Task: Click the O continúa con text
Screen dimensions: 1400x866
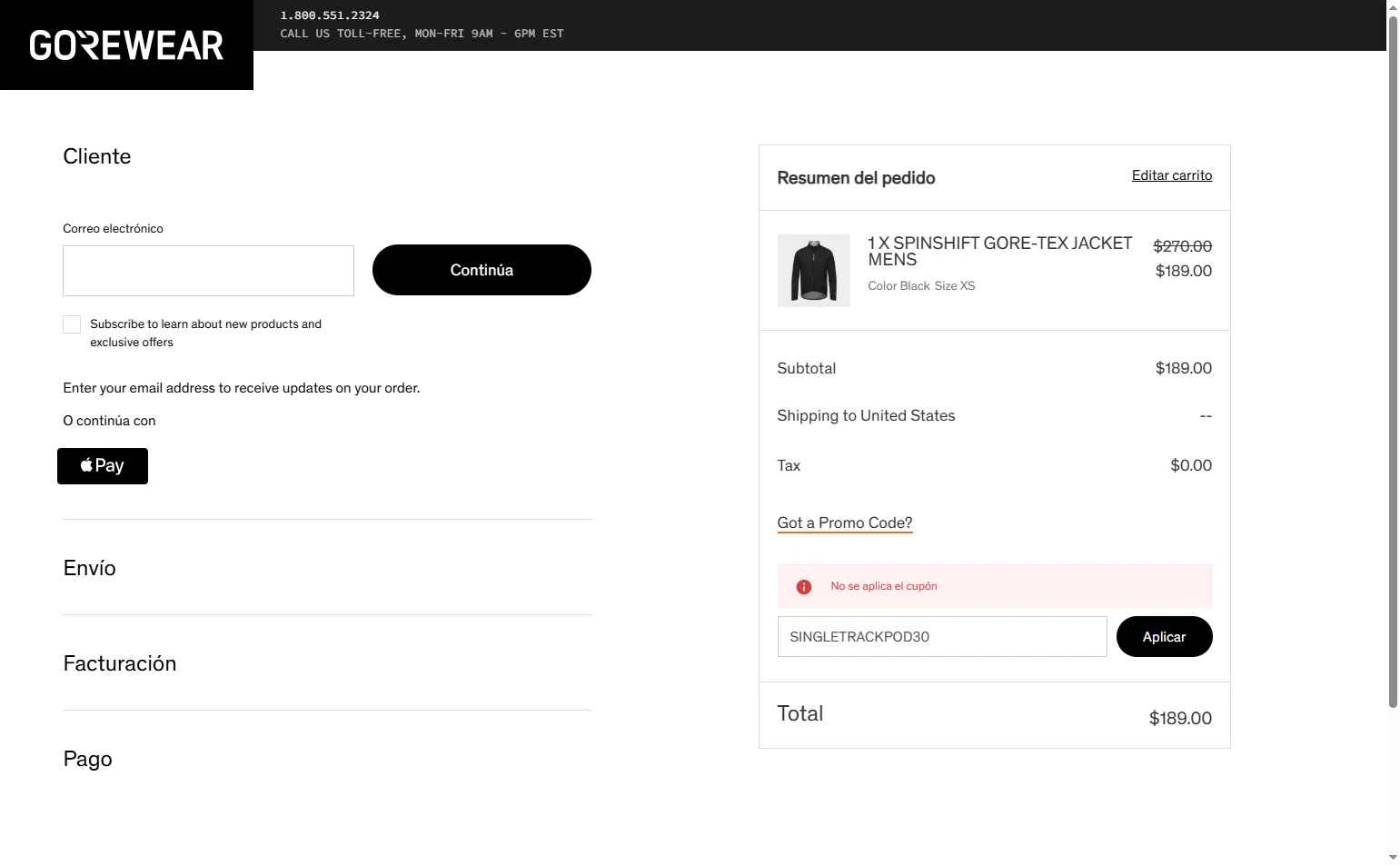Action: [x=109, y=421]
